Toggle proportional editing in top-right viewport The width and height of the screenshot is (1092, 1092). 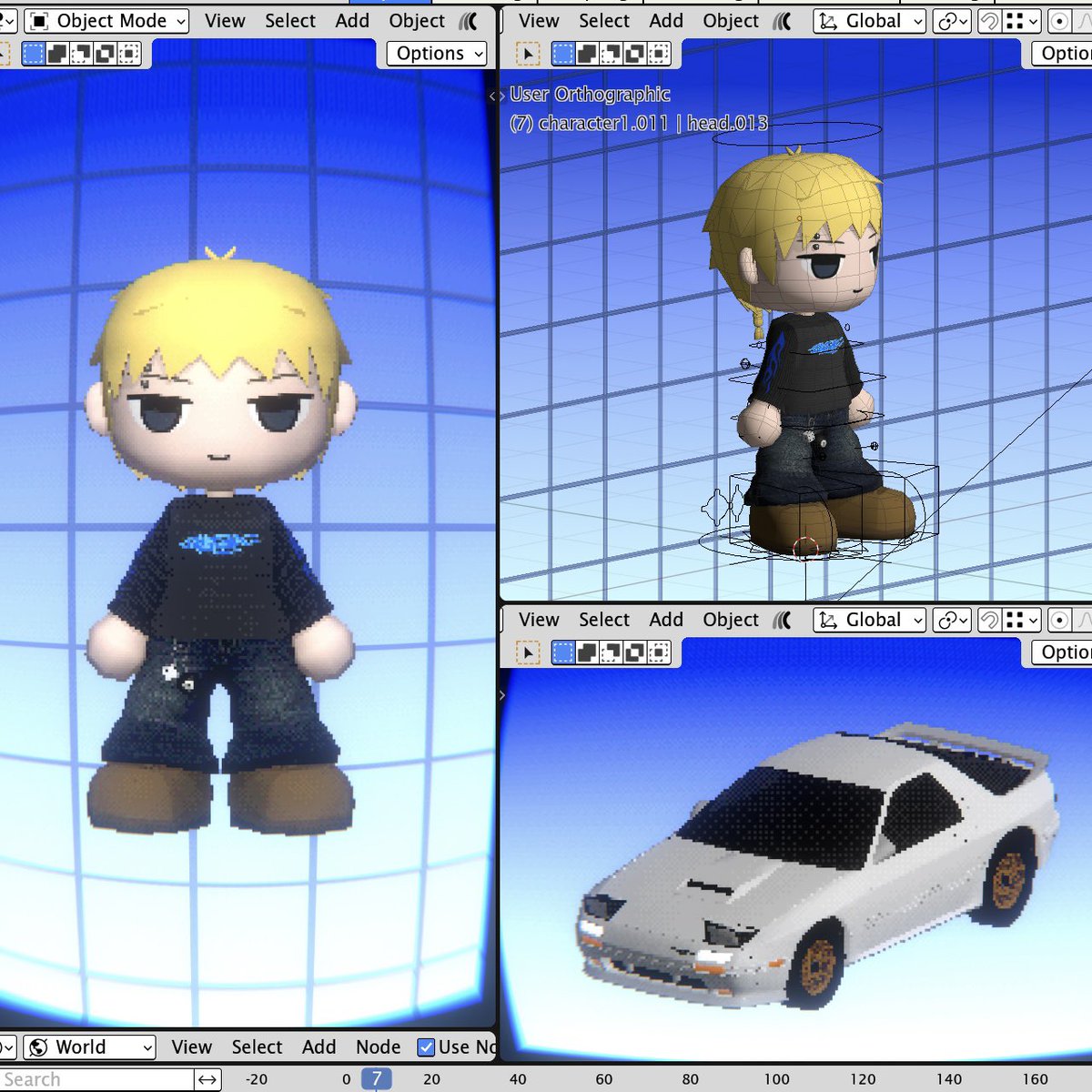coord(1059,21)
